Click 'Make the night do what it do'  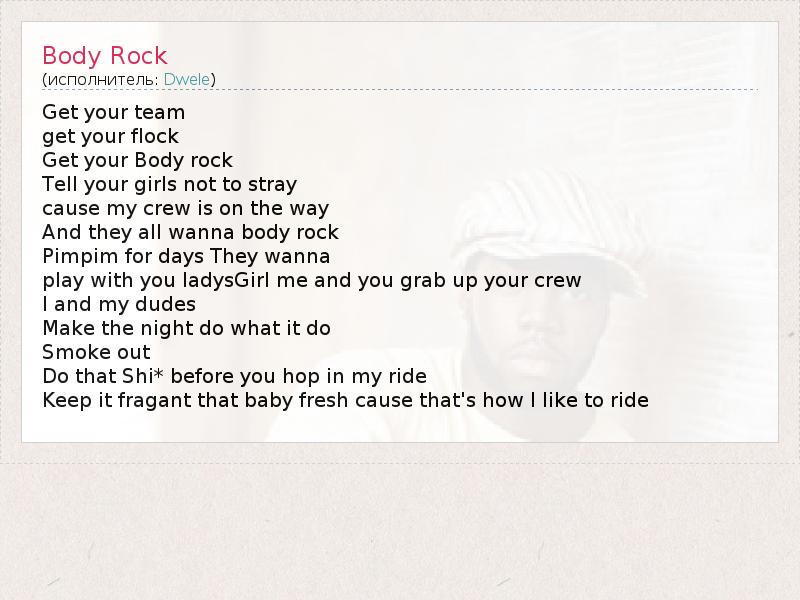(x=186, y=328)
